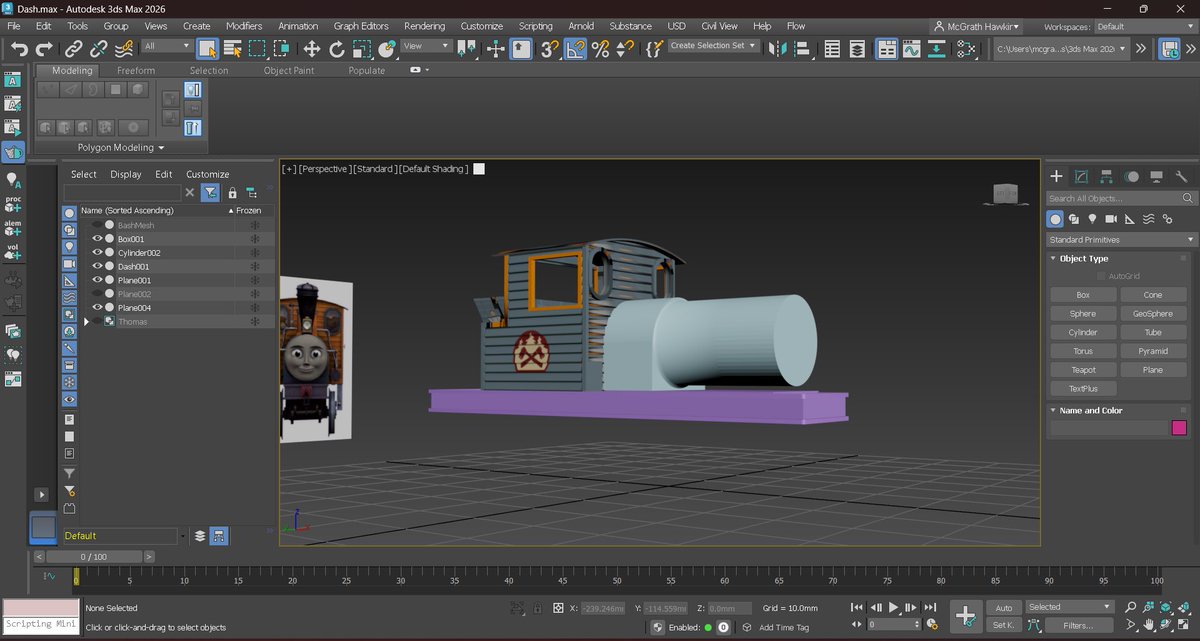Toggle visibility eye of Dash001

click(x=98, y=267)
